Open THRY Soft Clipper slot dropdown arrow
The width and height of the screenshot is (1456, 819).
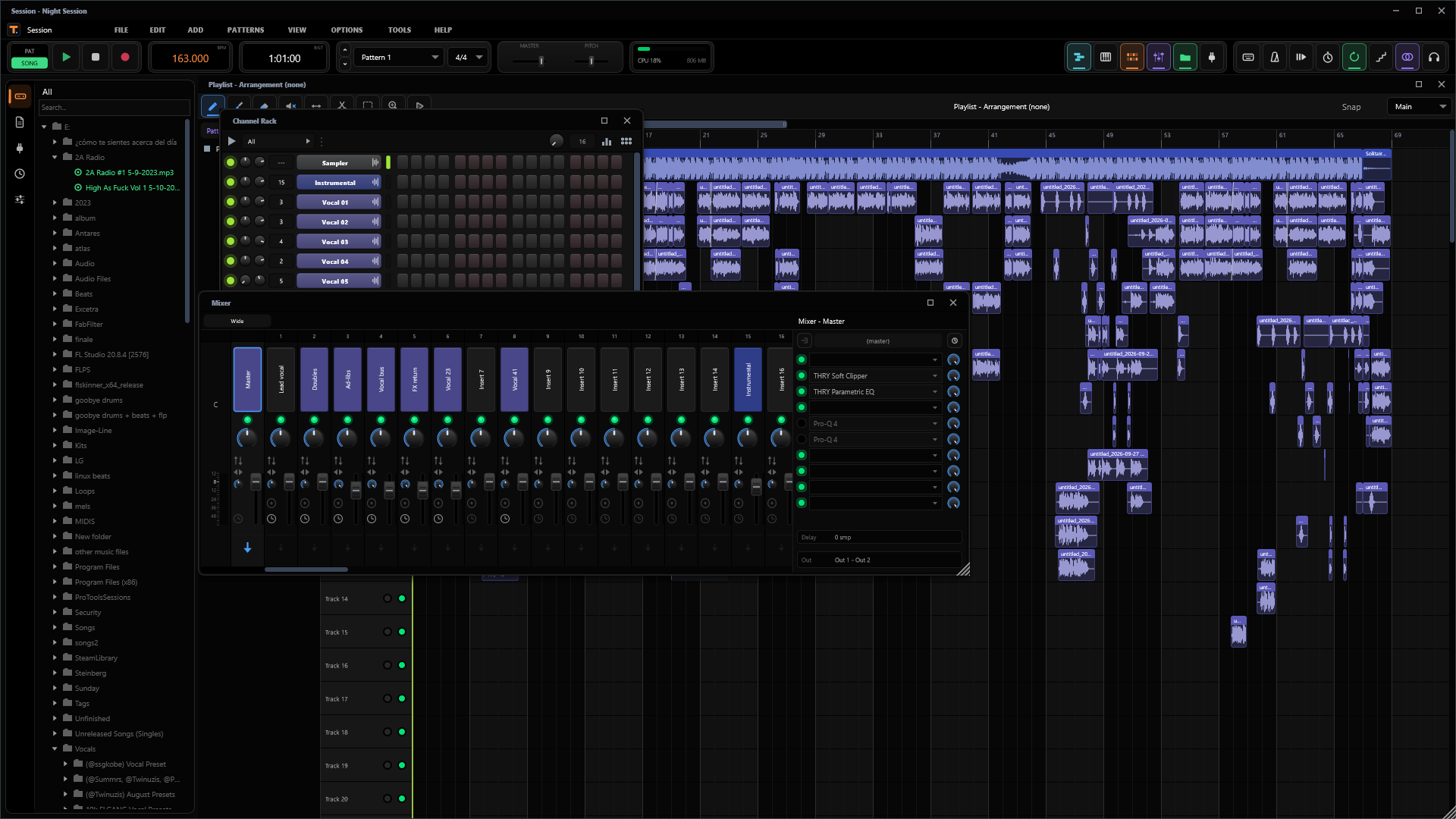pyautogui.click(x=934, y=376)
